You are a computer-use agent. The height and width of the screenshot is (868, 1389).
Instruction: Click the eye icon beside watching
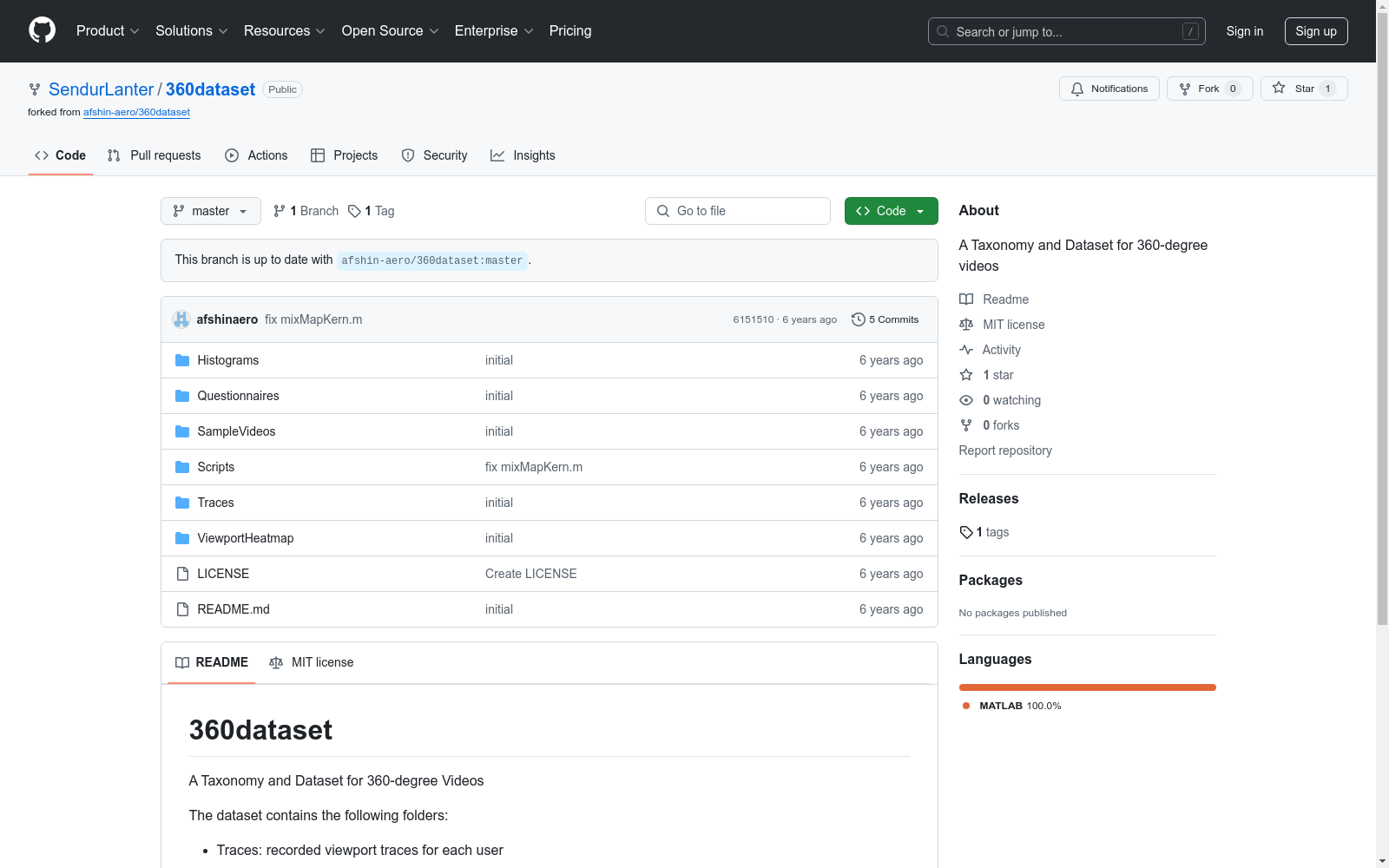pos(966,400)
